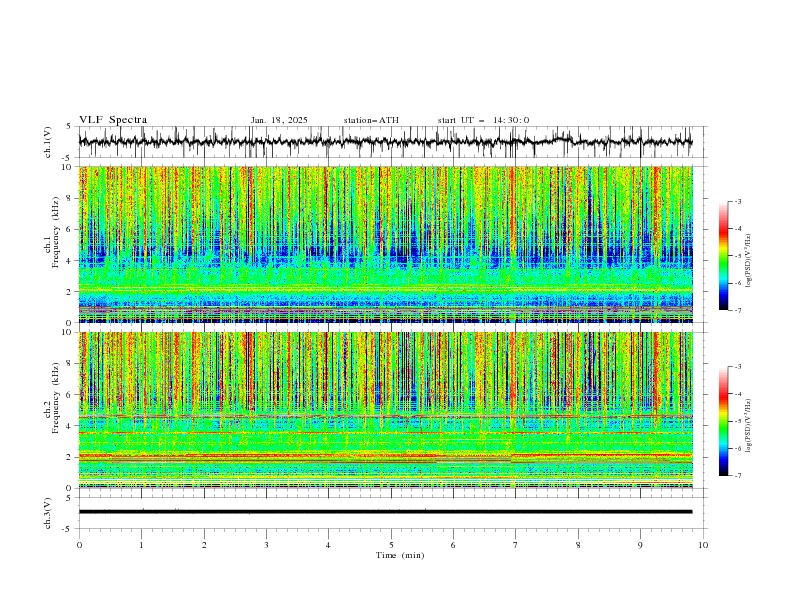Click the ch.1 Frequency (kHz) axis label

coord(51,233)
